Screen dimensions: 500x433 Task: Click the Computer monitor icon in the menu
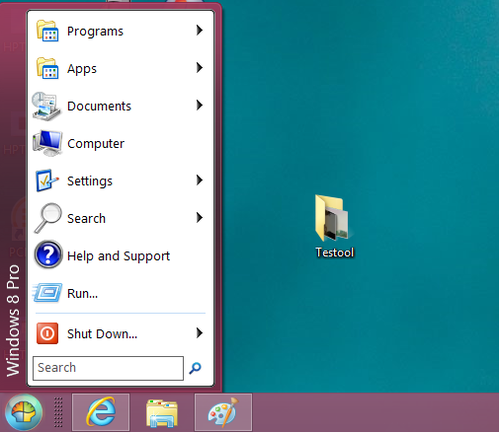[x=48, y=143]
